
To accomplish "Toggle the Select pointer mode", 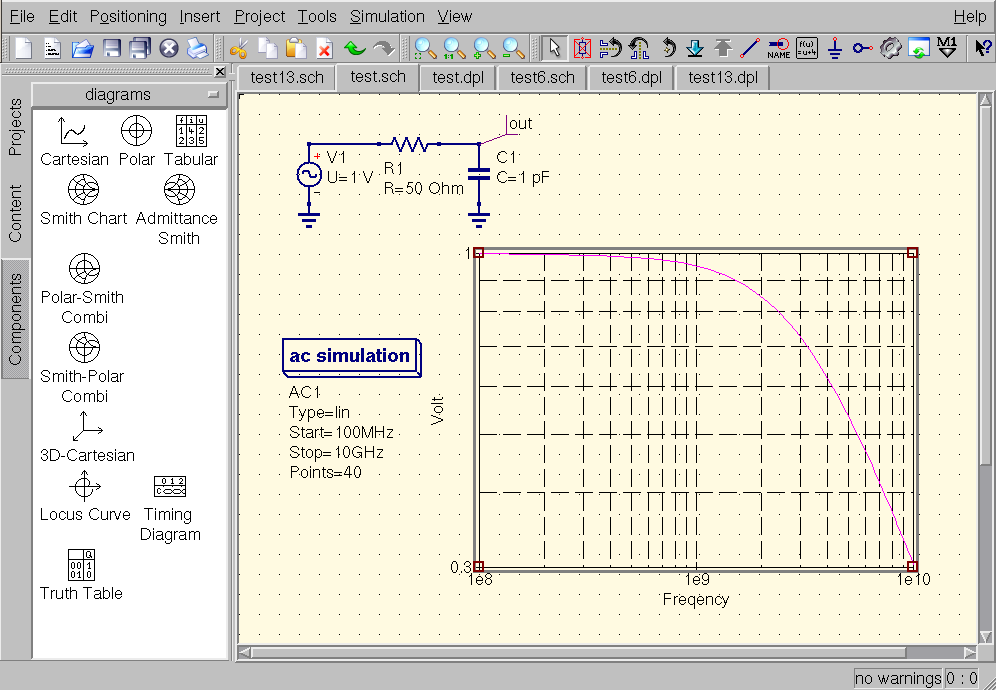I will [556, 48].
